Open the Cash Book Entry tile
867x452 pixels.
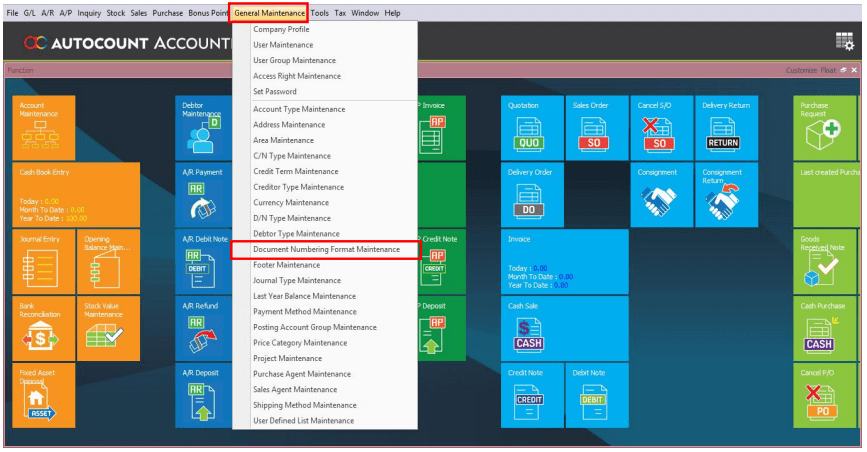[76, 195]
